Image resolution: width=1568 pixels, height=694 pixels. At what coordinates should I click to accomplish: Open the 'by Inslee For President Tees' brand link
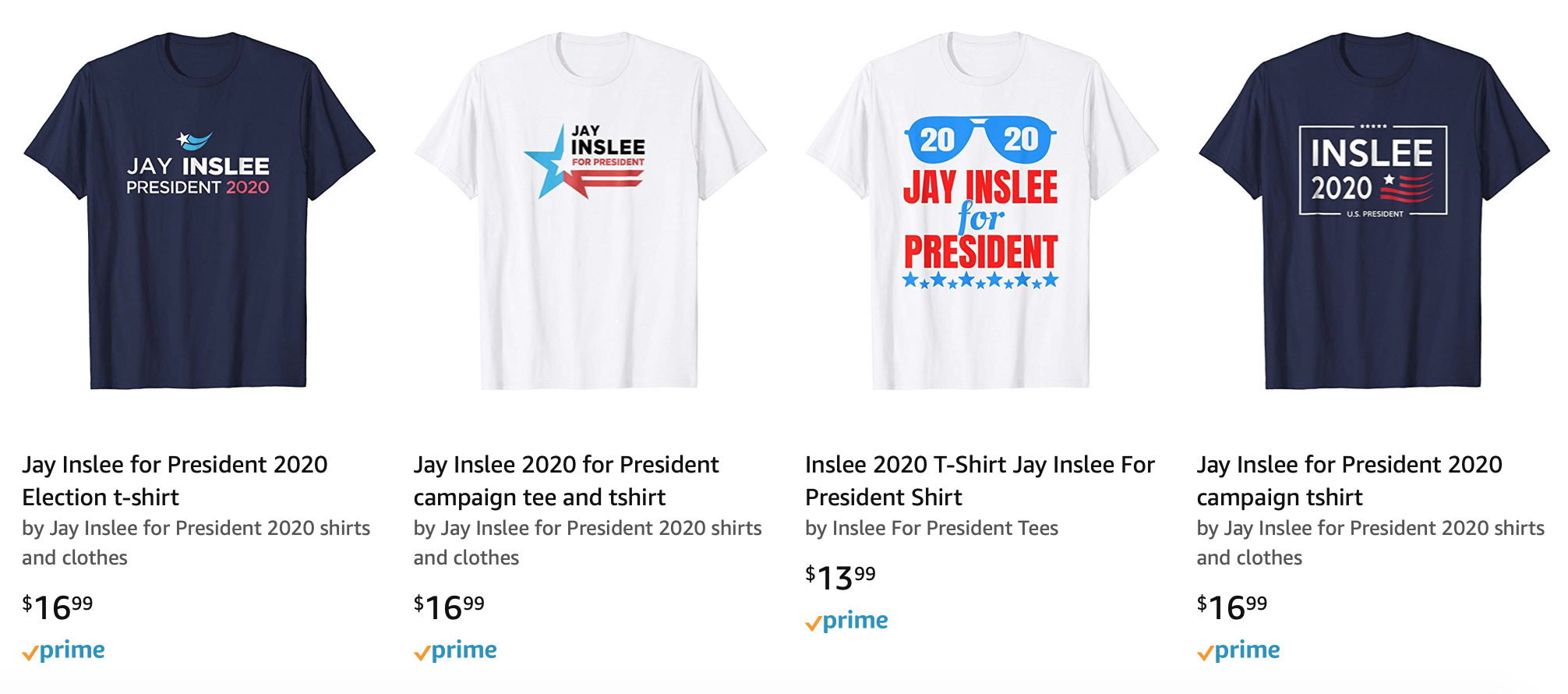[931, 529]
